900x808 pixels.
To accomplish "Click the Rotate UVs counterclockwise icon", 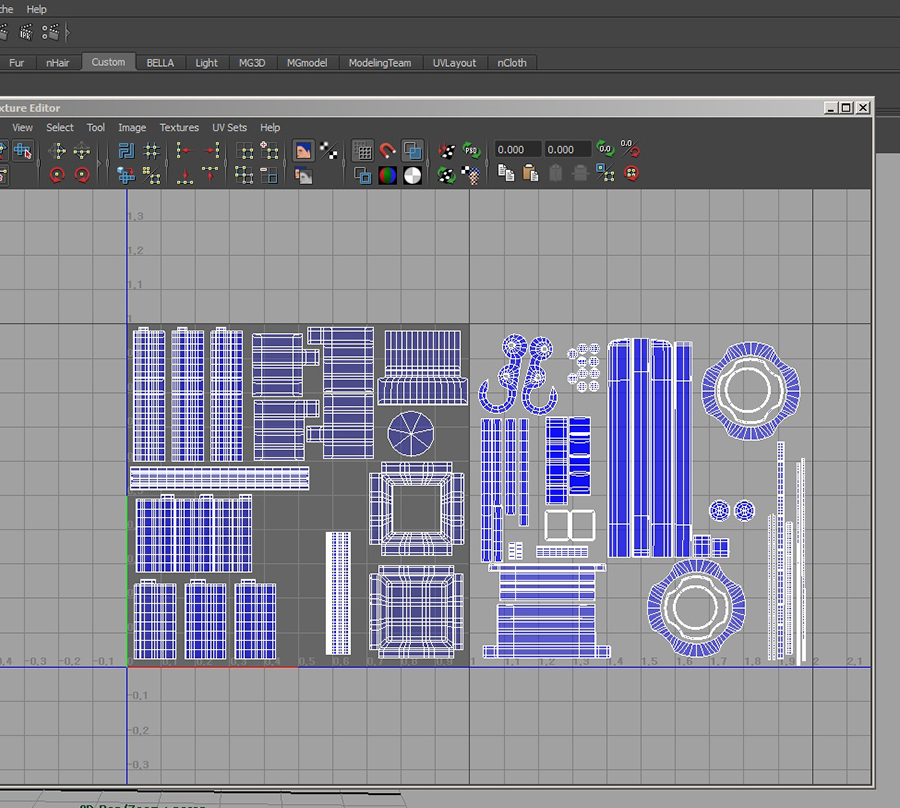I will [57, 175].
